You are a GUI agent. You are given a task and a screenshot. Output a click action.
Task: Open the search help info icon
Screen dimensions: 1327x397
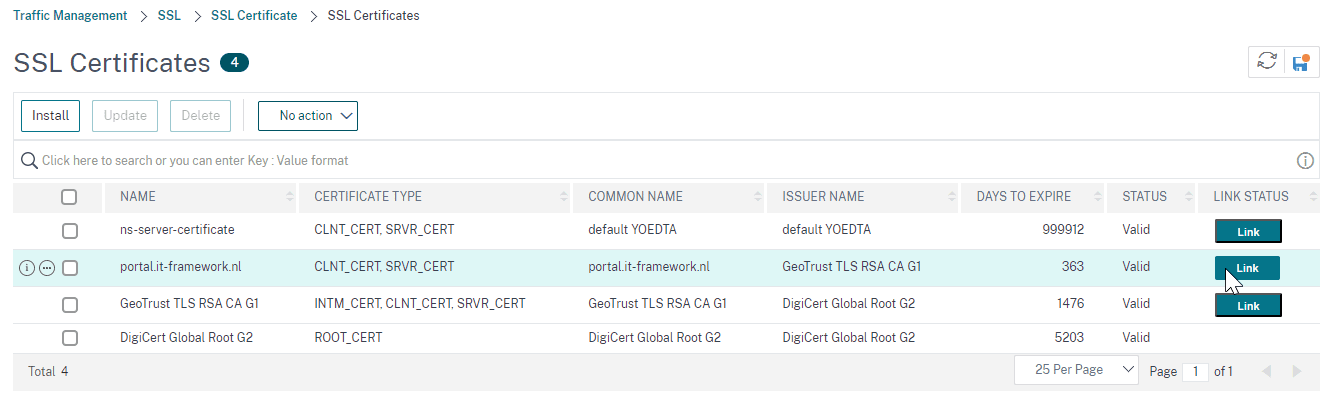[1304, 160]
